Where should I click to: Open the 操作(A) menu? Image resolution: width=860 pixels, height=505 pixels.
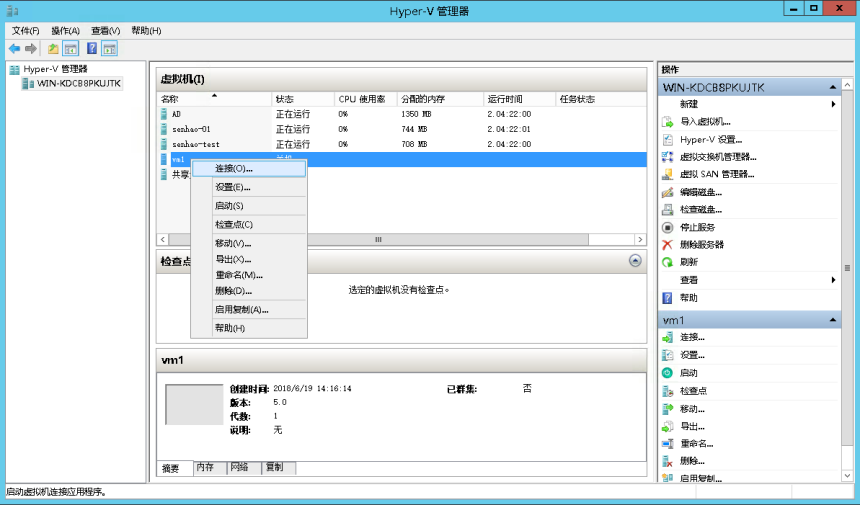[65, 31]
